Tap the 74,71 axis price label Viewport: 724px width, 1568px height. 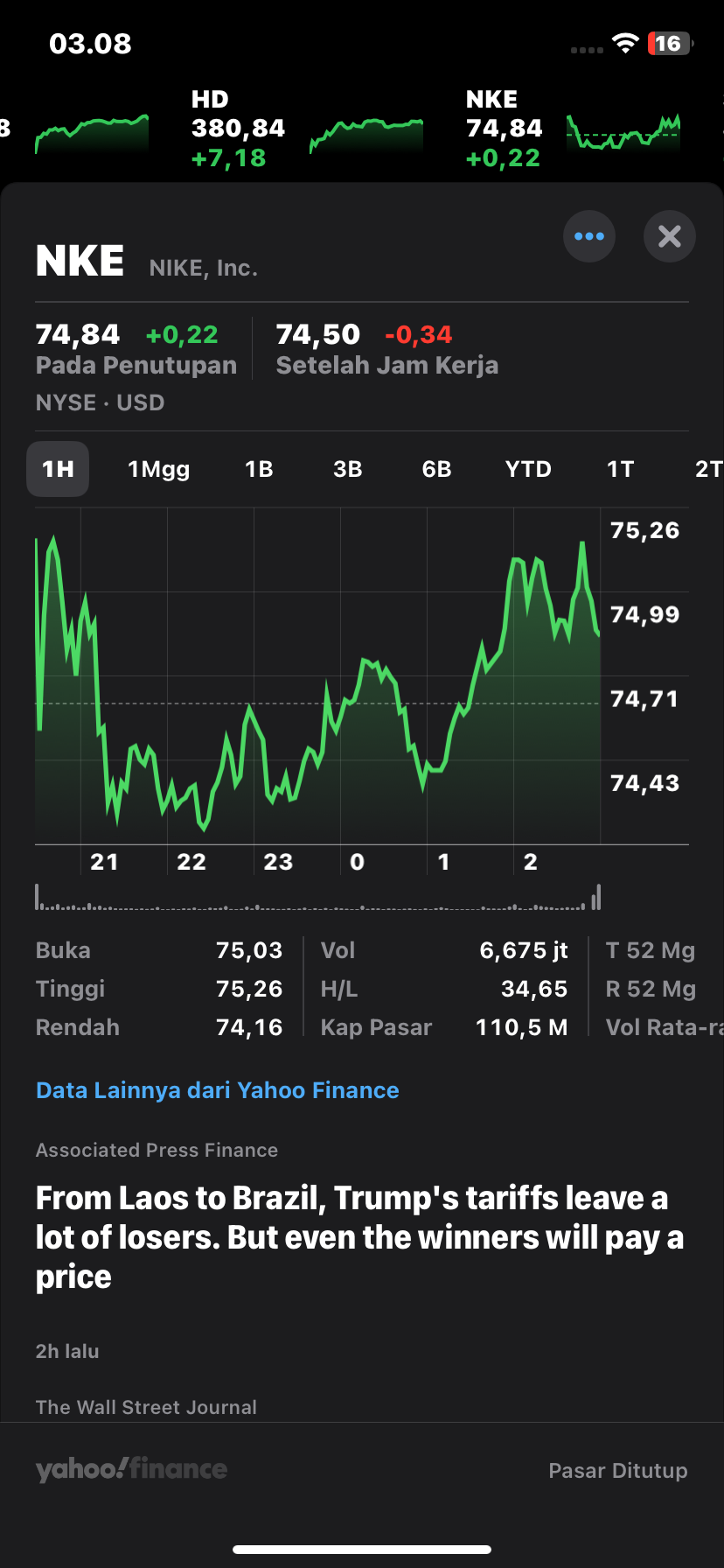[644, 698]
